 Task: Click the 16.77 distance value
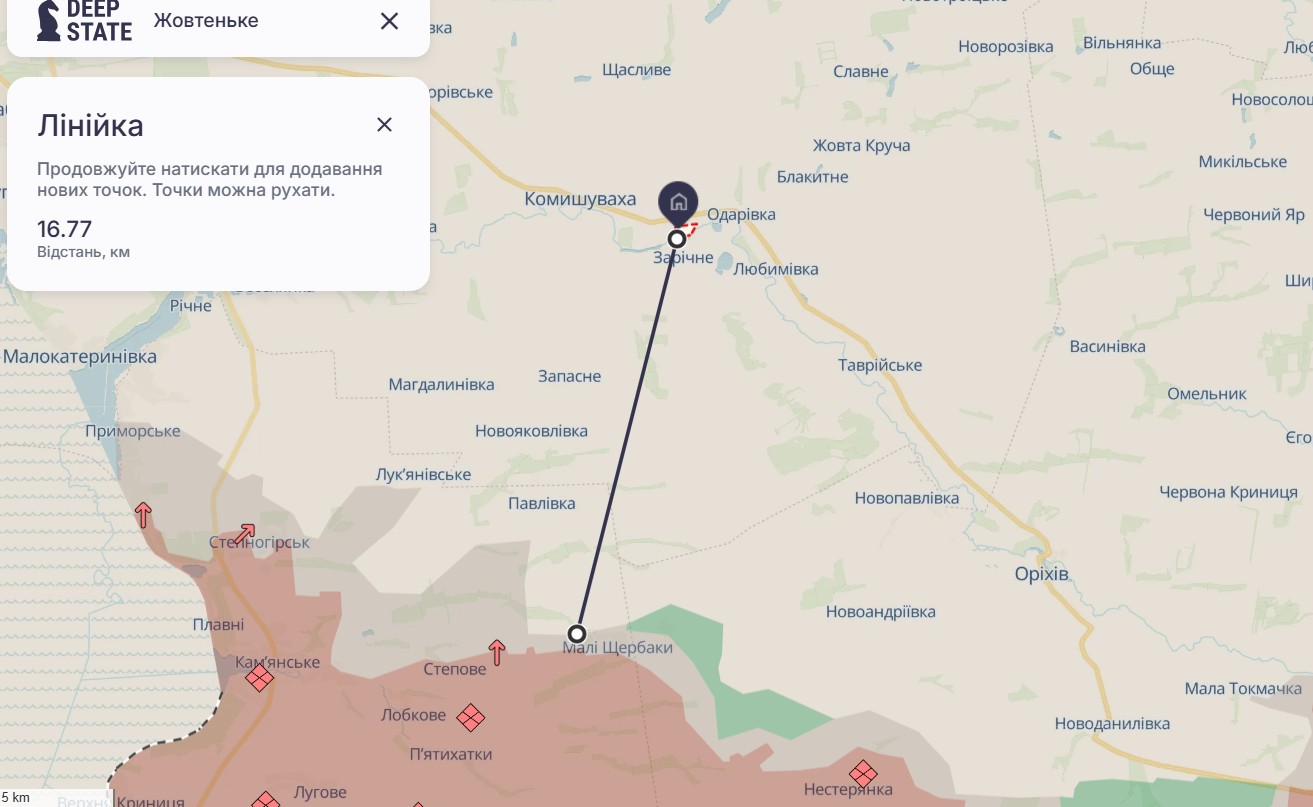pos(65,229)
